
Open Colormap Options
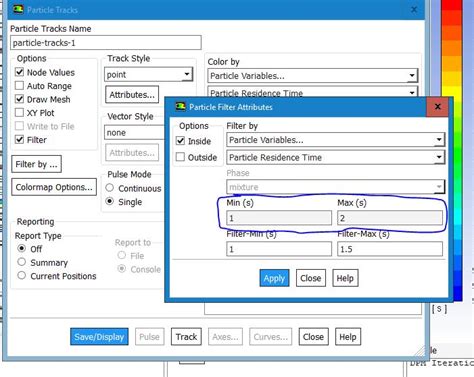[54, 187]
